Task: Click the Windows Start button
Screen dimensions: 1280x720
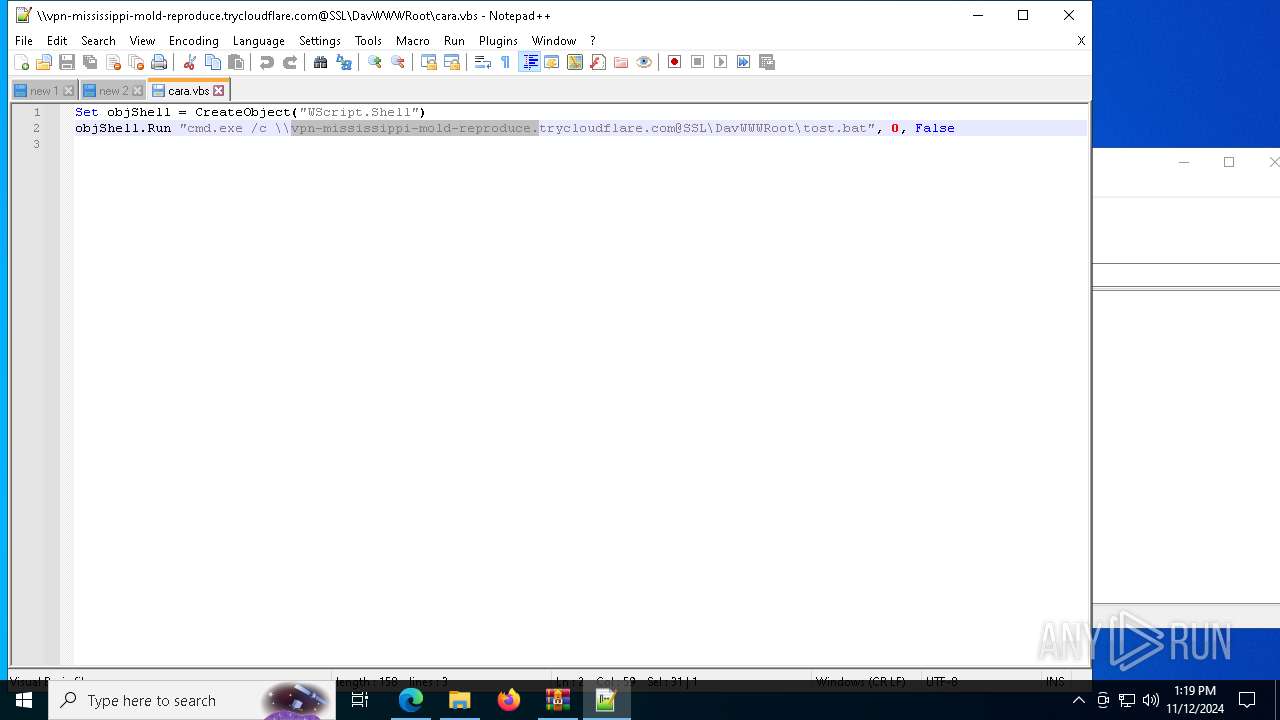Action: coord(24,700)
